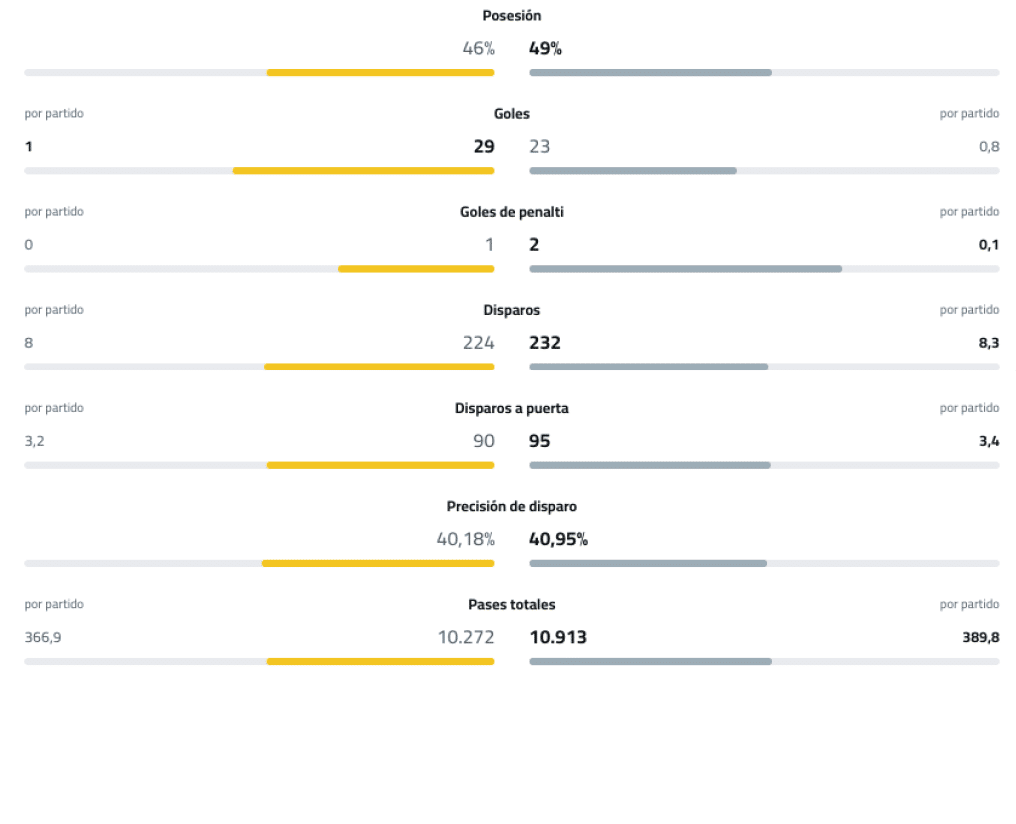Image resolution: width=1016 pixels, height=824 pixels.
Task: Click the 40,18% shot accuracy value
Action: [x=465, y=539]
